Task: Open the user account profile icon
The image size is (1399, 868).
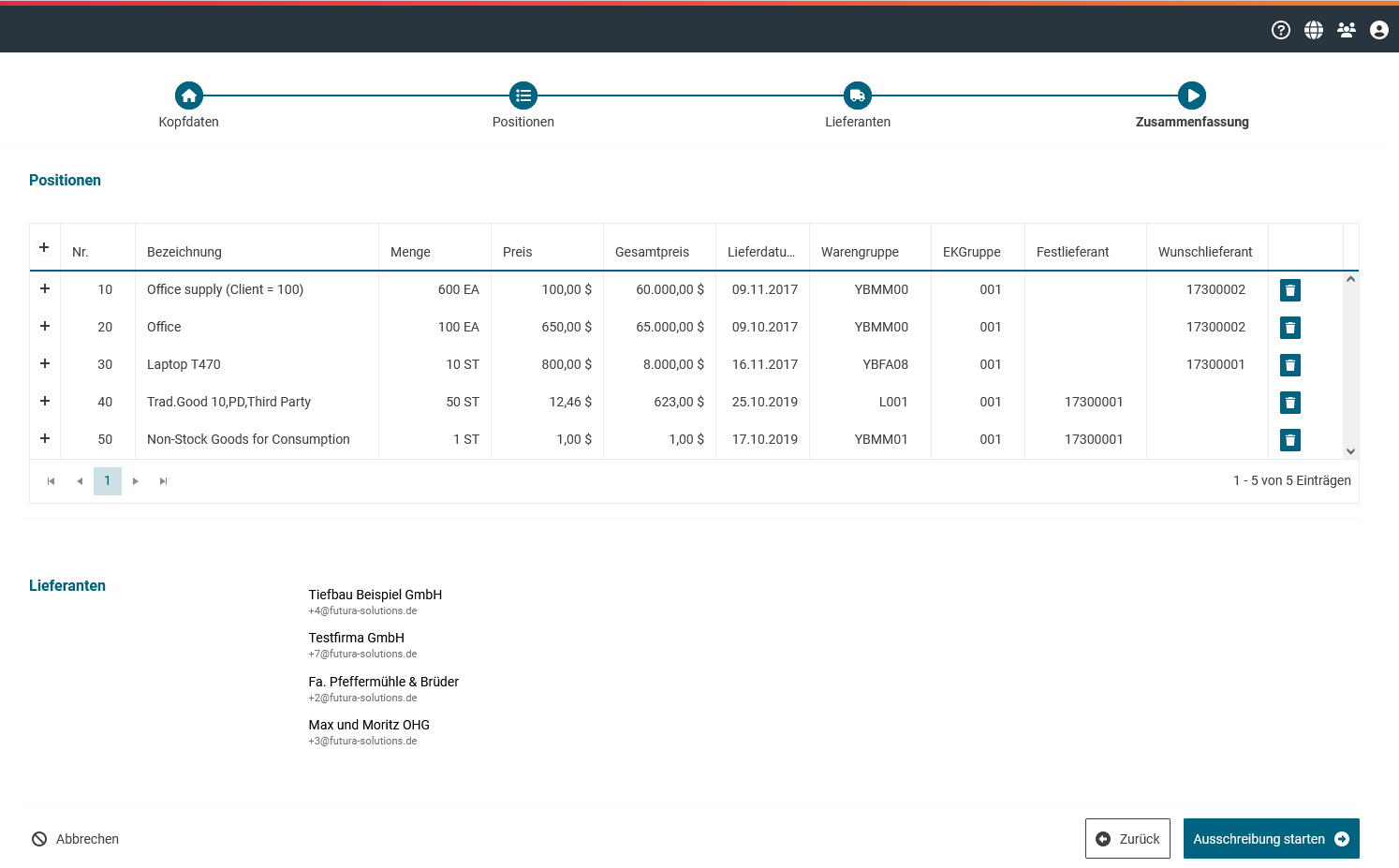Action: pos(1379,30)
